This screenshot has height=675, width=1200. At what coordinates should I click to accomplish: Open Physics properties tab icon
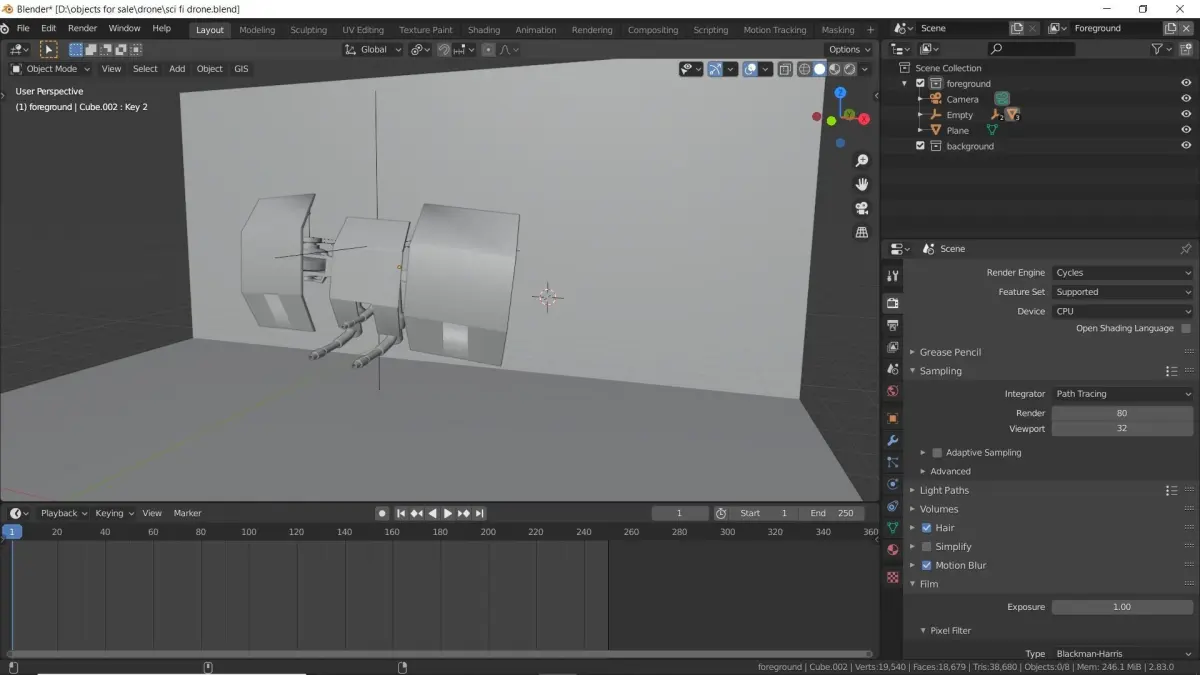(x=893, y=484)
